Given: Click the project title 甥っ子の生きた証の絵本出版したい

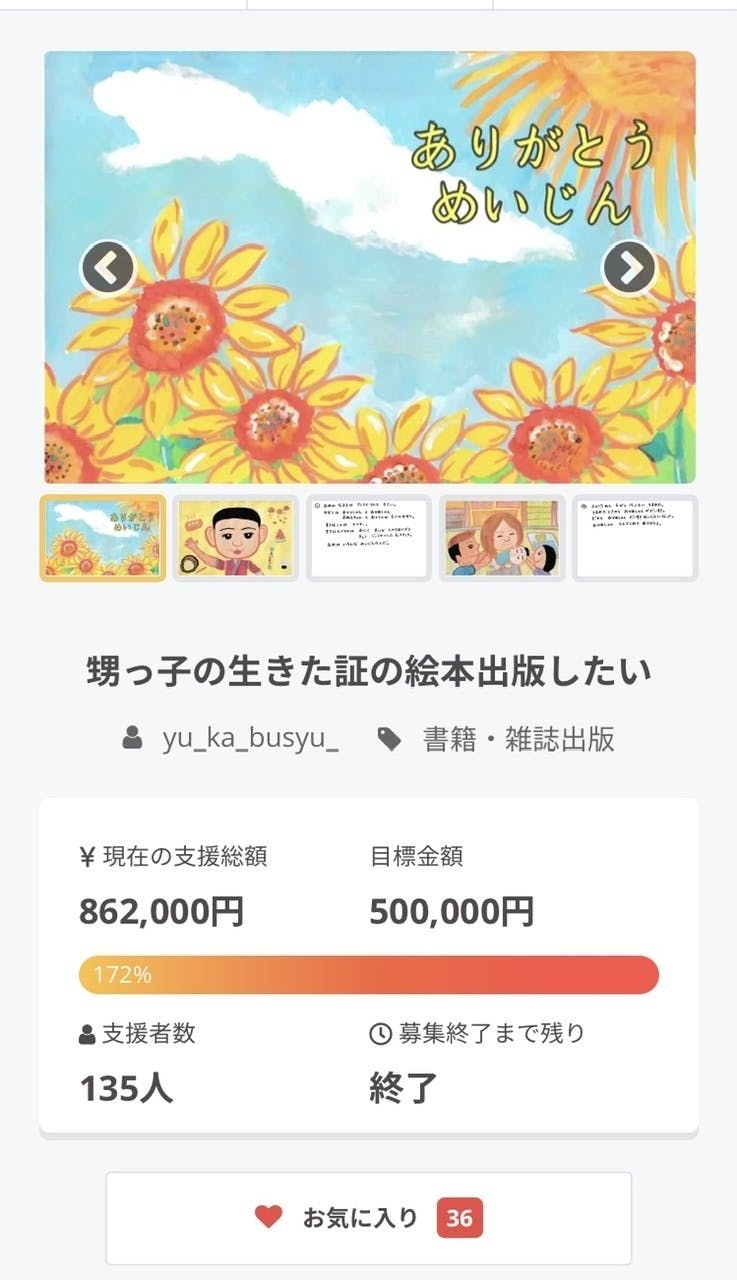Looking at the screenshot, I should (x=368, y=671).
